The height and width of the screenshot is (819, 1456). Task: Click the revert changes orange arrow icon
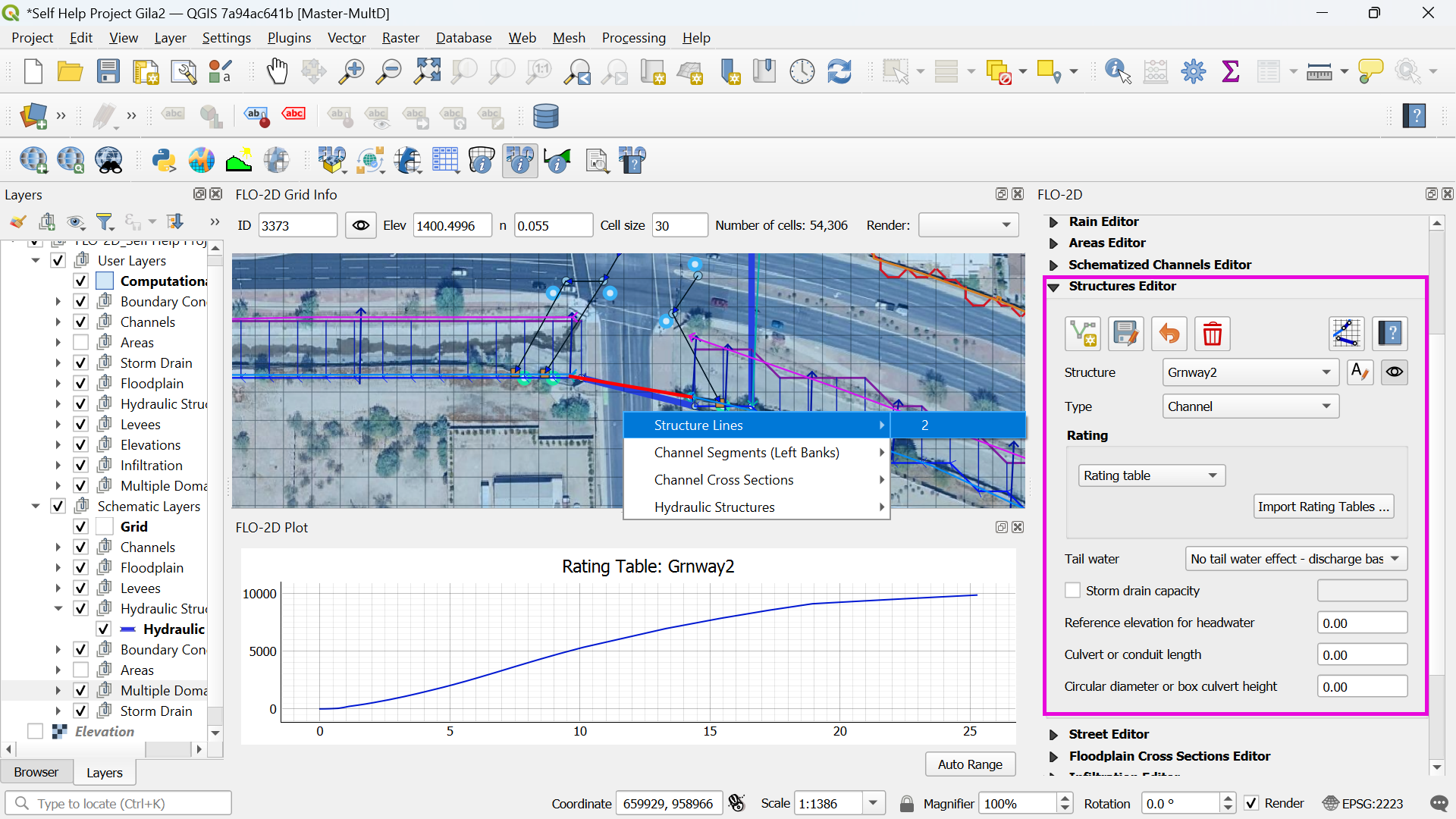[1169, 334]
